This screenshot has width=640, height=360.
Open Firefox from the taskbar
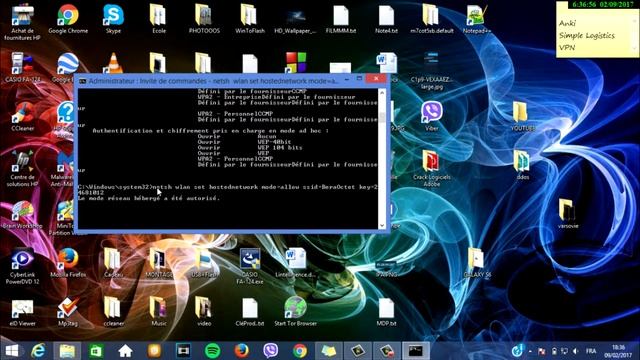click(241, 351)
